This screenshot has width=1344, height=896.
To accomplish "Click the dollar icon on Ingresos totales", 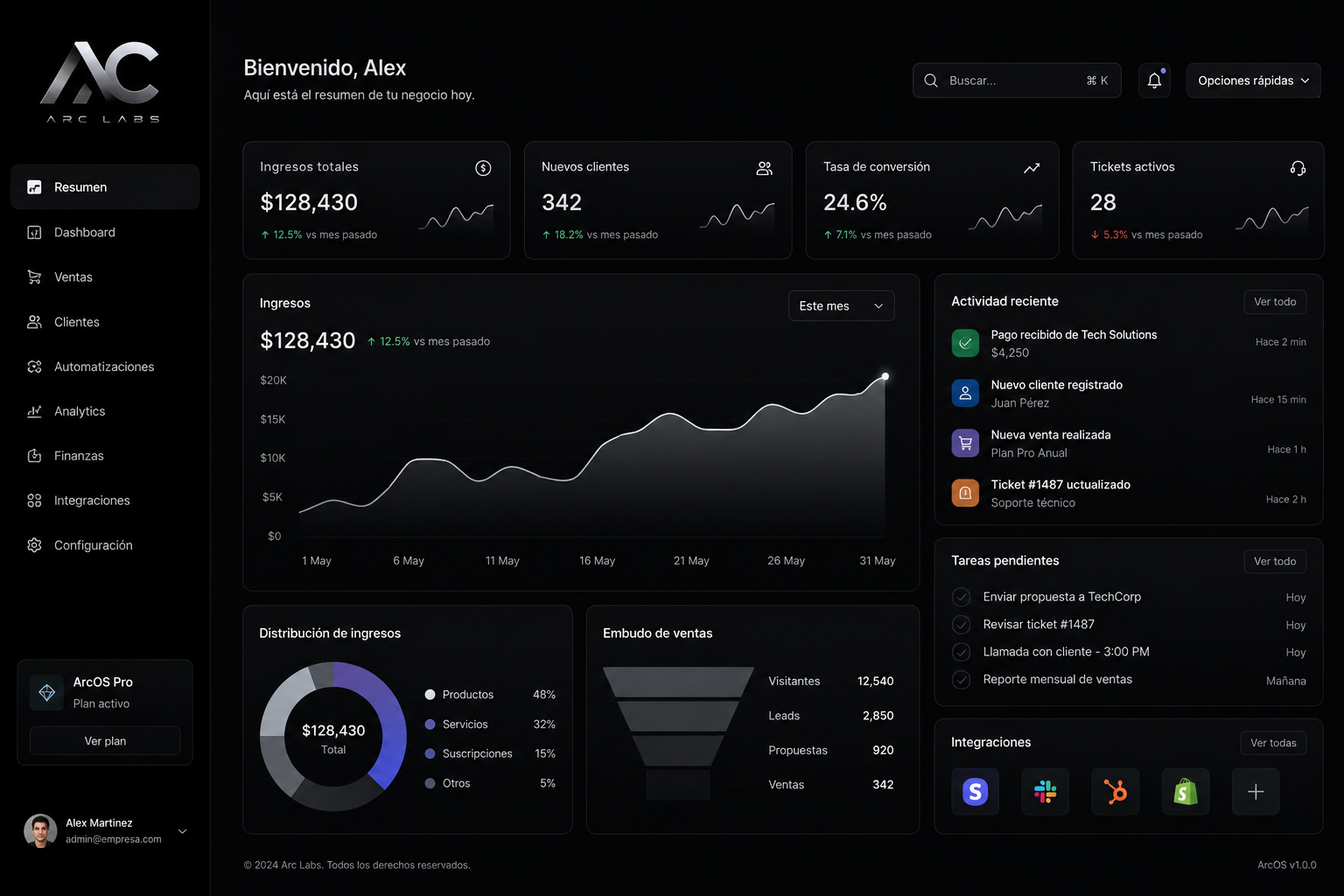I will (x=483, y=168).
